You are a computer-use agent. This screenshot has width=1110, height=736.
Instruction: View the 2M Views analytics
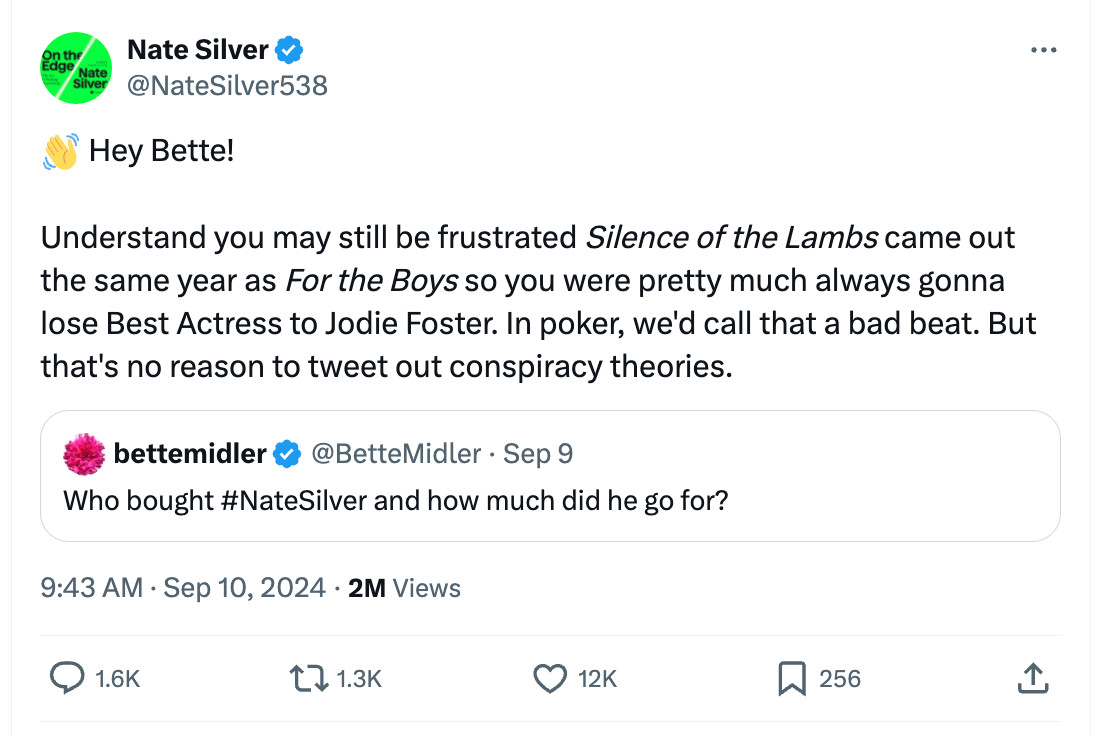(x=404, y=588)
